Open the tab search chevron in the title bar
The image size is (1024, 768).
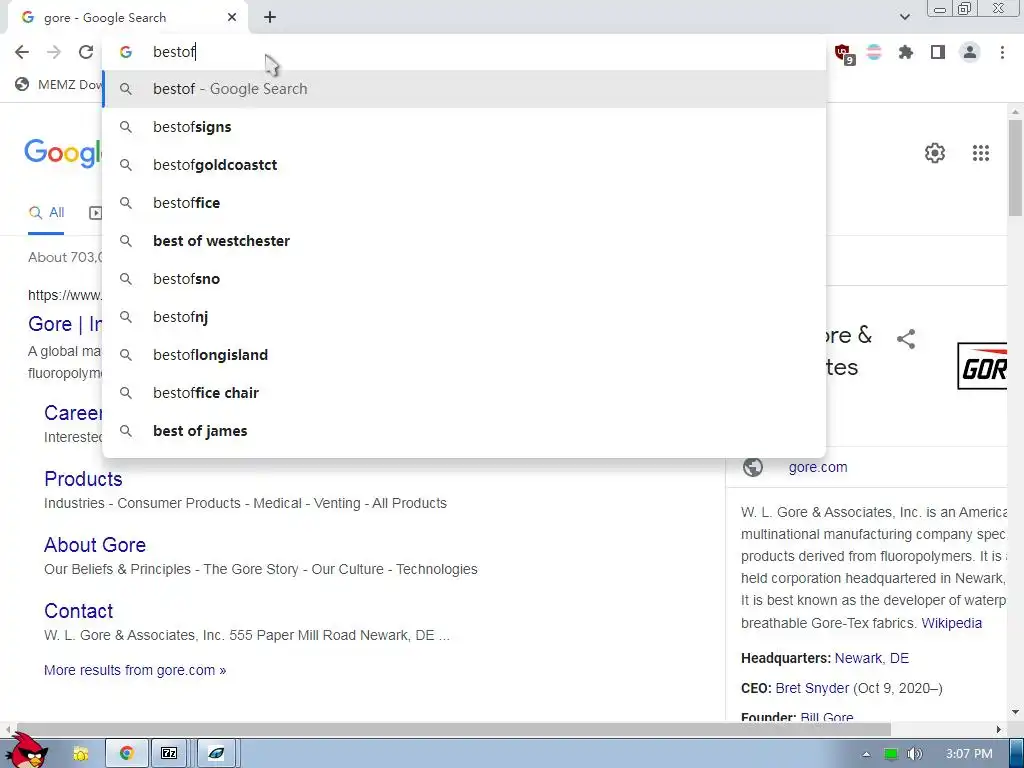(x=904, y=17)
